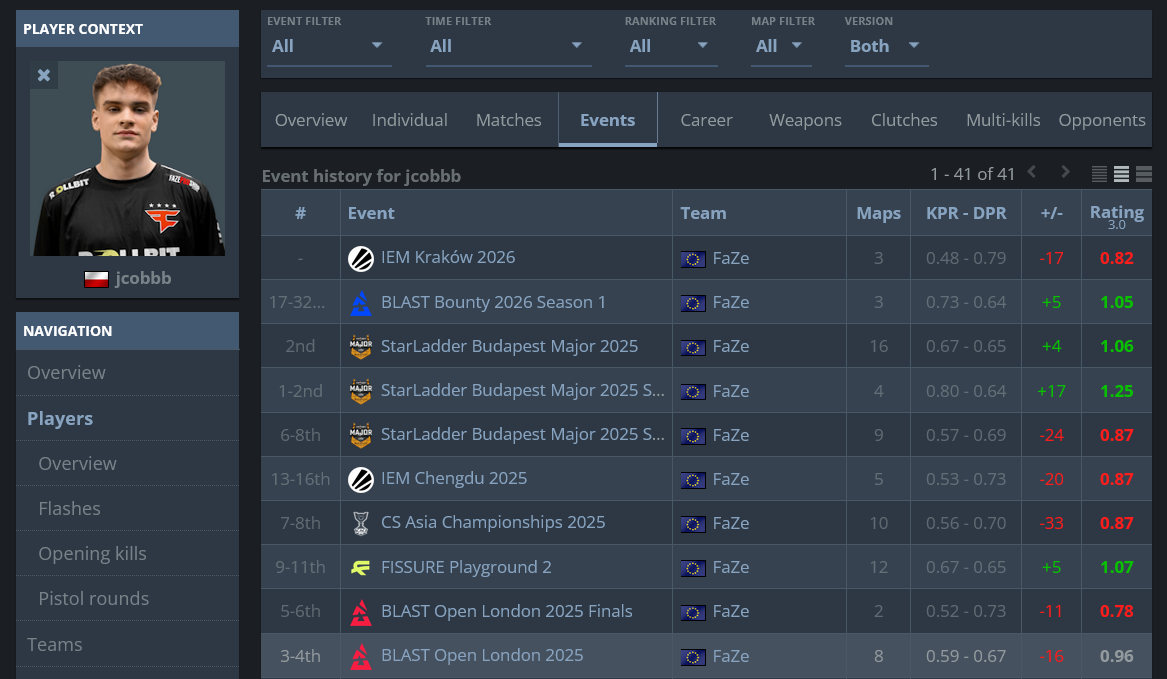The height and width of the screenshot is (679, 1167).
Task: Expand the Map Filter dropdown
Action: point(781,46)
